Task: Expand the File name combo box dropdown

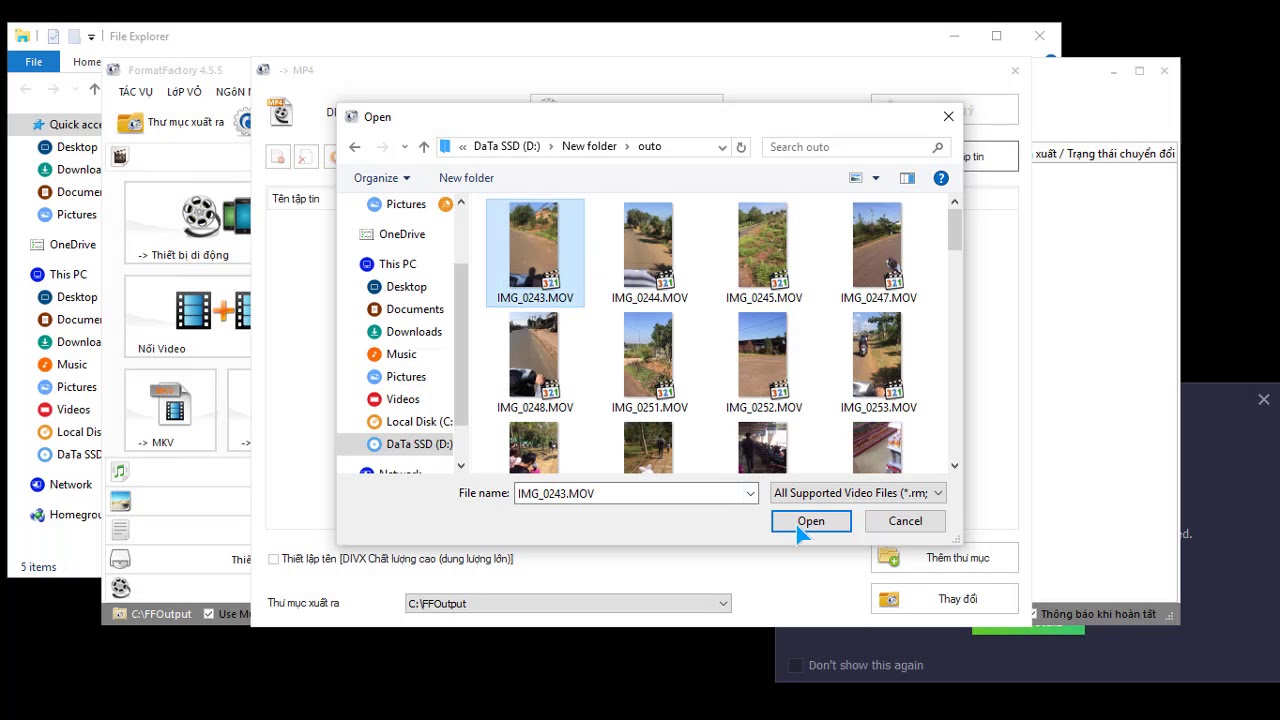Action: [x=750, y=493]
